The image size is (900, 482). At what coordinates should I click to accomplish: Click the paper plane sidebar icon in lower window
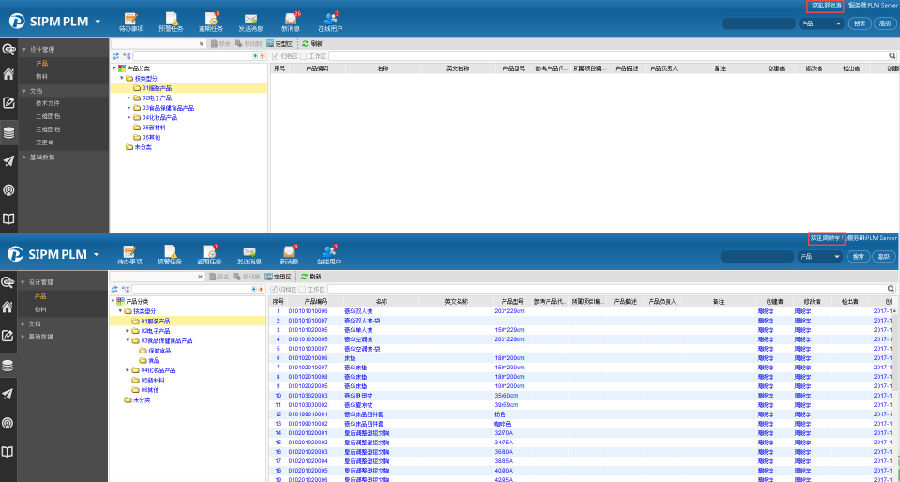tap(9, 394)
